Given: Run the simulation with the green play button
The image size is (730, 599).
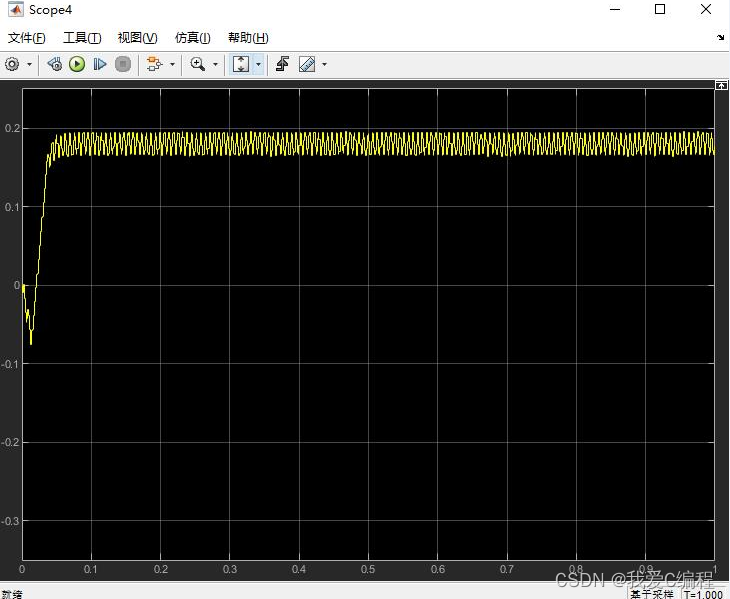Looking at the screenshot, I should pyautogui.click(x=77, y=64).
